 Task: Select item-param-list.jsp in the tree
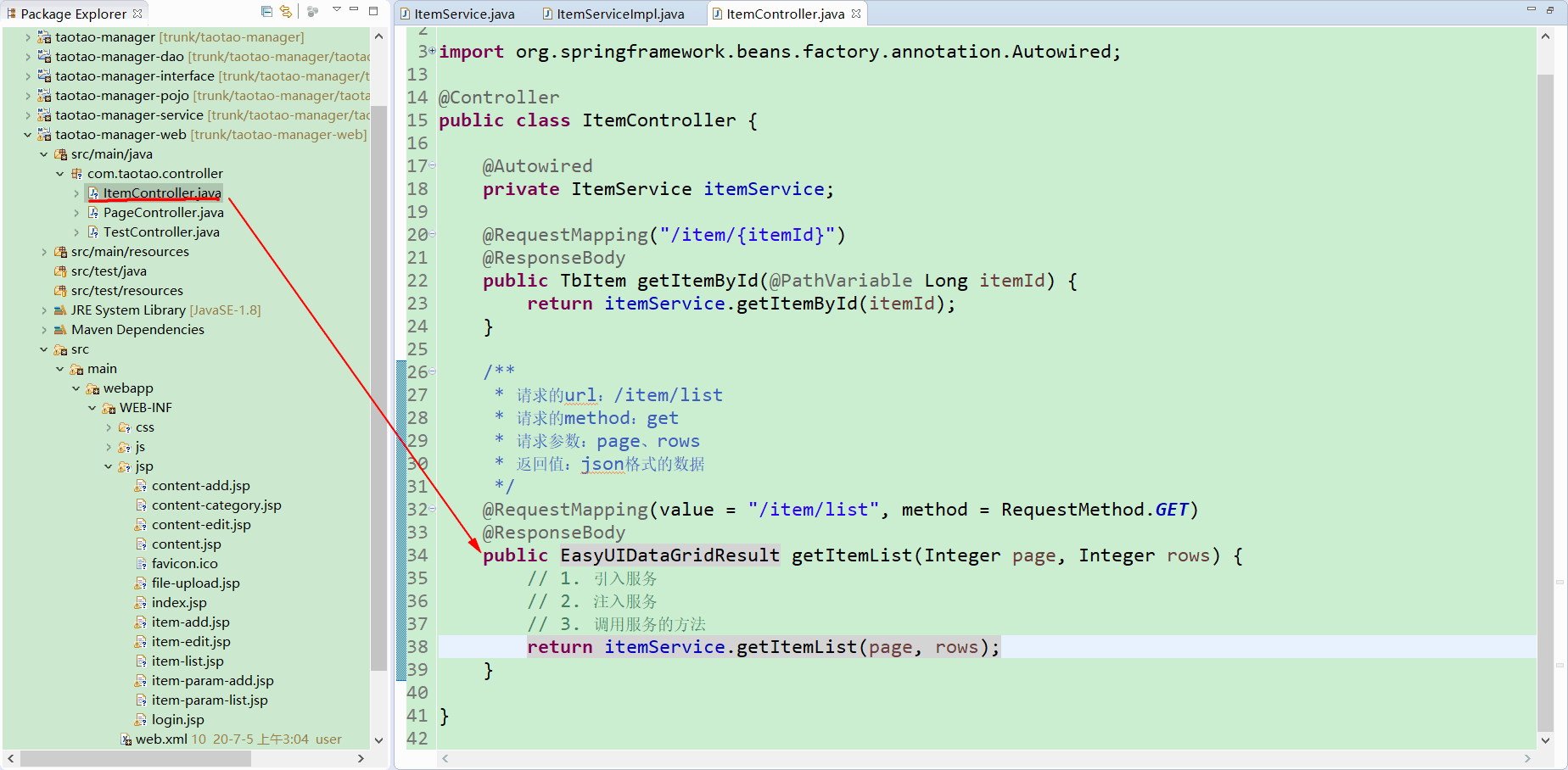[x=210, y=700]
